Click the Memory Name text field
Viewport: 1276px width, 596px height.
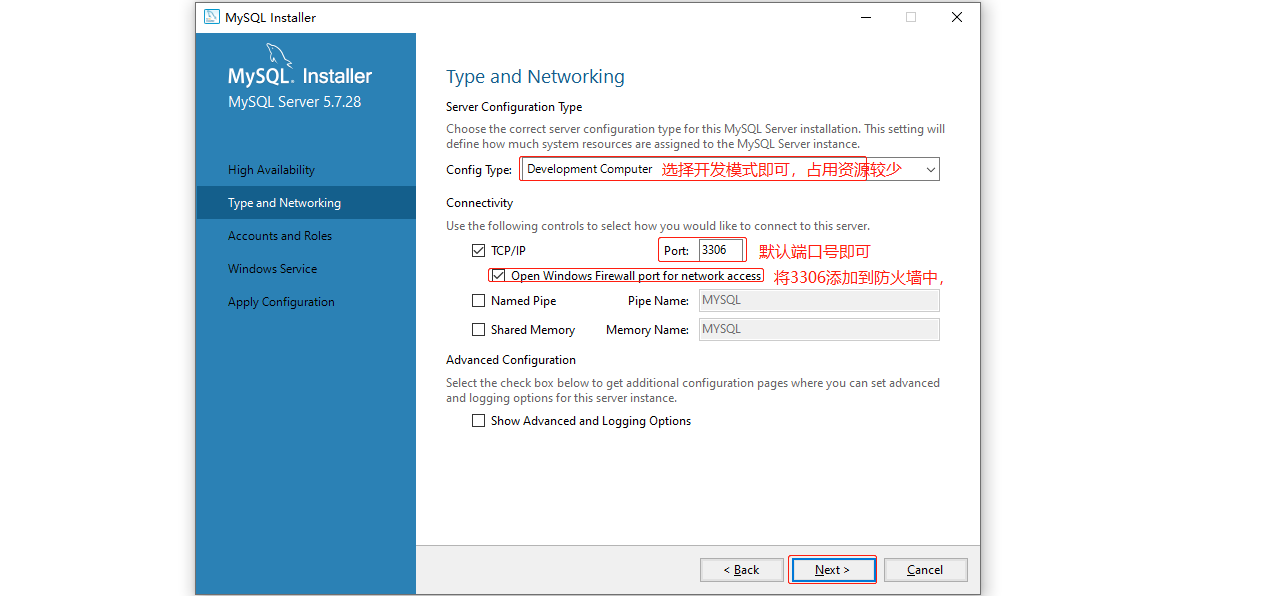(818, 330)
